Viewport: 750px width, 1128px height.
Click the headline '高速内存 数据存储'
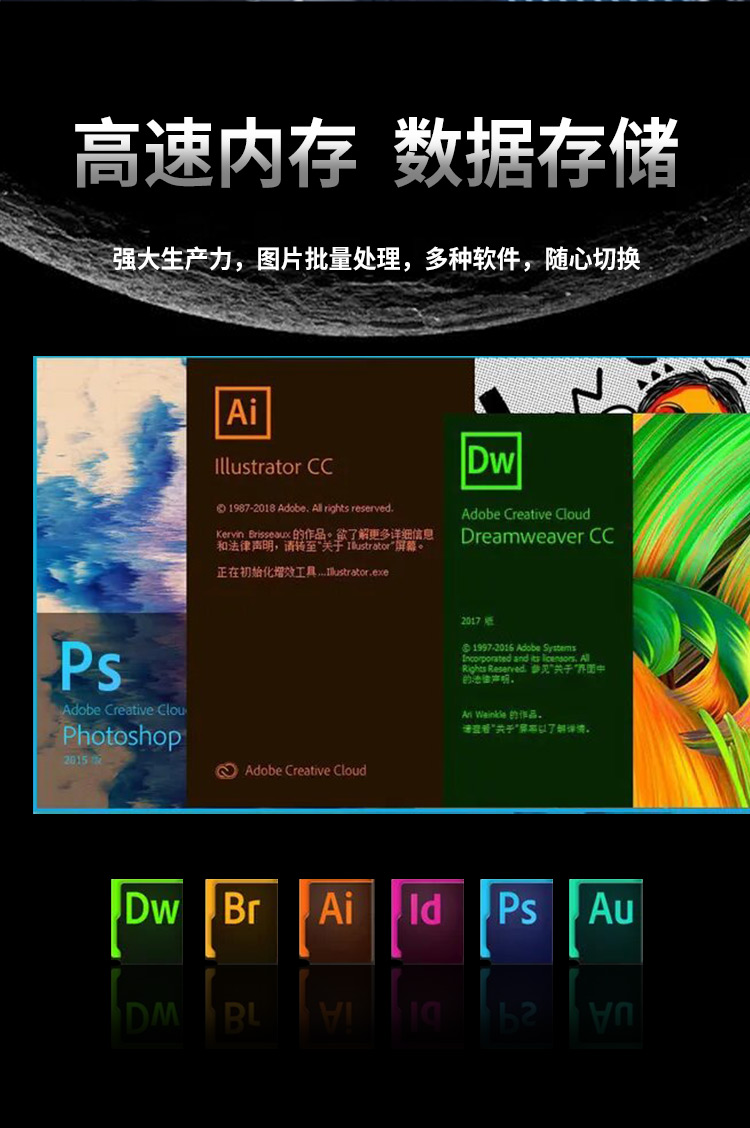(x=376, y=153)
